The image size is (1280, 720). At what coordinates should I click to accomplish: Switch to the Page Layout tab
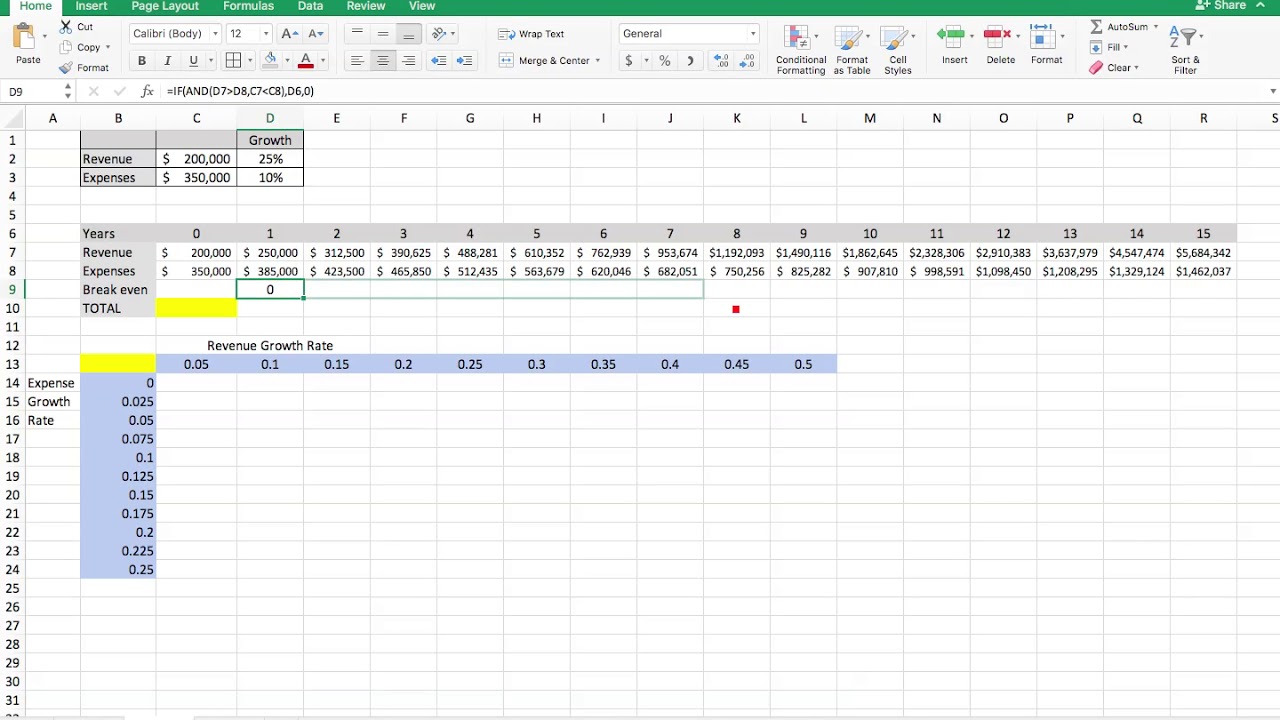point(165,6)
